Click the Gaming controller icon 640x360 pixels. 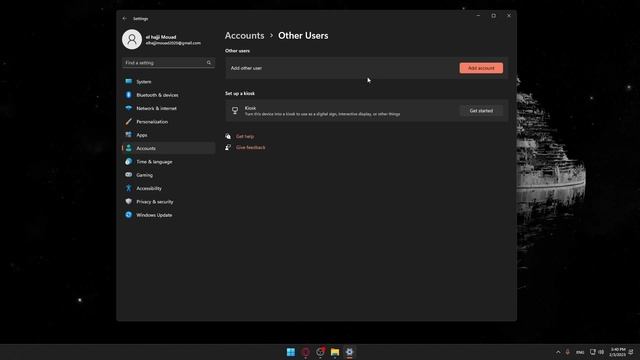[129, 175]
